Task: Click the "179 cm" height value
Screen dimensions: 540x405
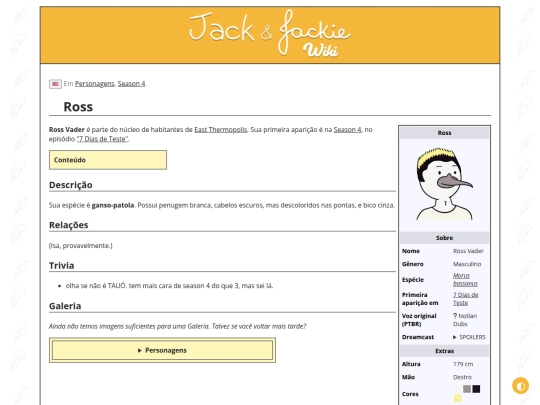Action: click(x=463, y=364)
